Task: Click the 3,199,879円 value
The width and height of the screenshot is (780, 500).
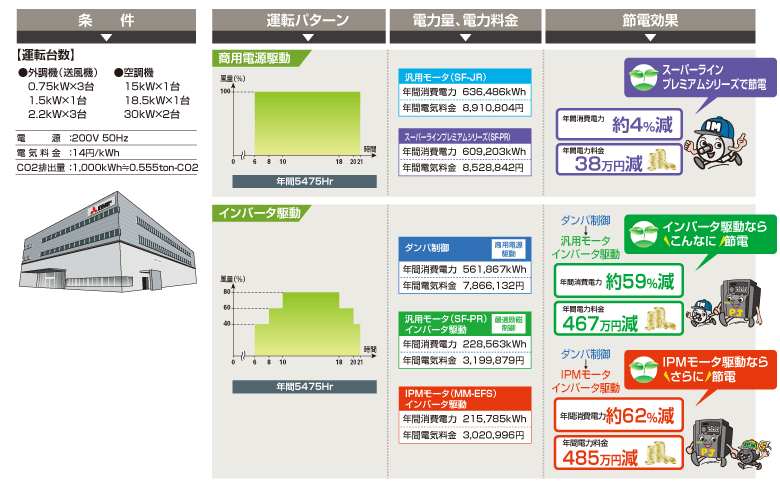Action: 493,360
